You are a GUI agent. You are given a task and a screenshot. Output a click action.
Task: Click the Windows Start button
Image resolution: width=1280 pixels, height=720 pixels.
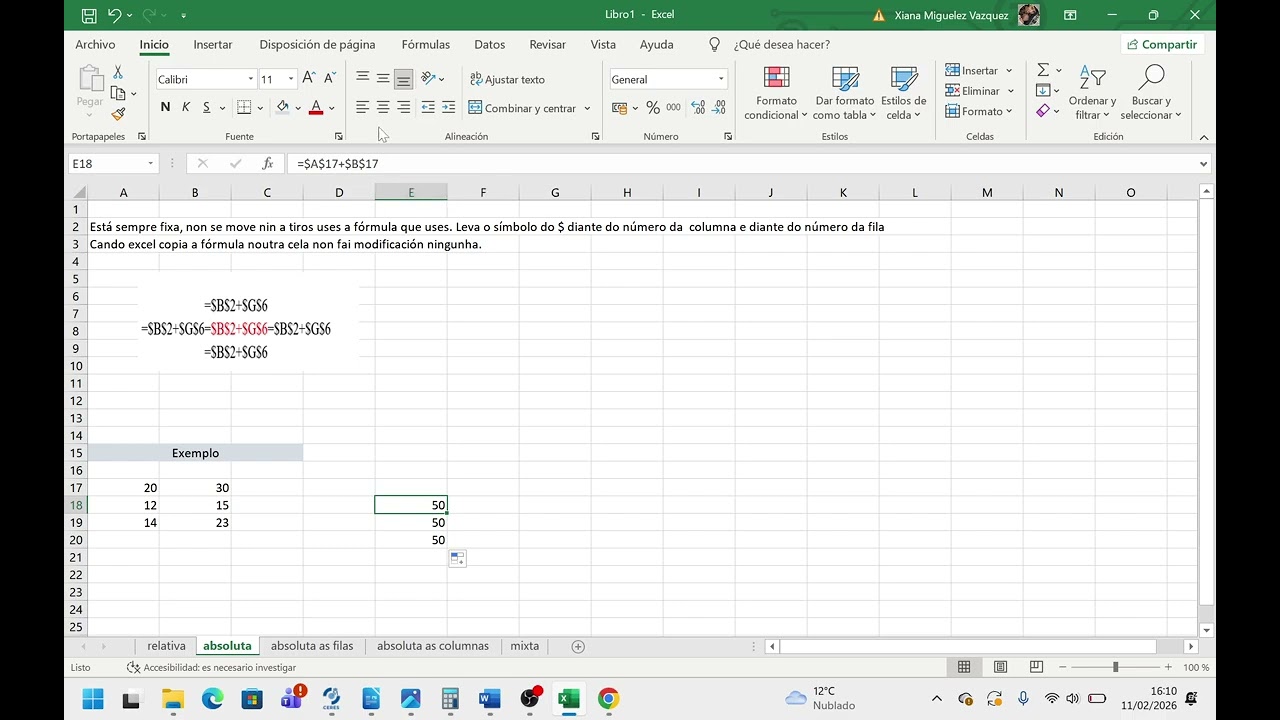93,698
